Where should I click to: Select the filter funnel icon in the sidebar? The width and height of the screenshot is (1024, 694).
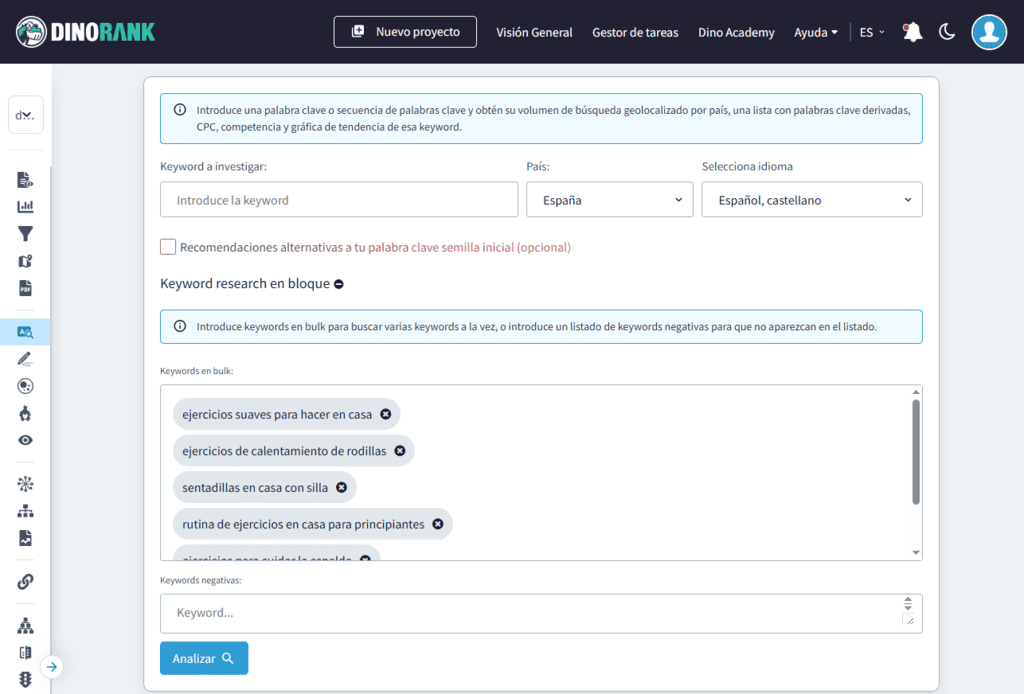point(26,234)
